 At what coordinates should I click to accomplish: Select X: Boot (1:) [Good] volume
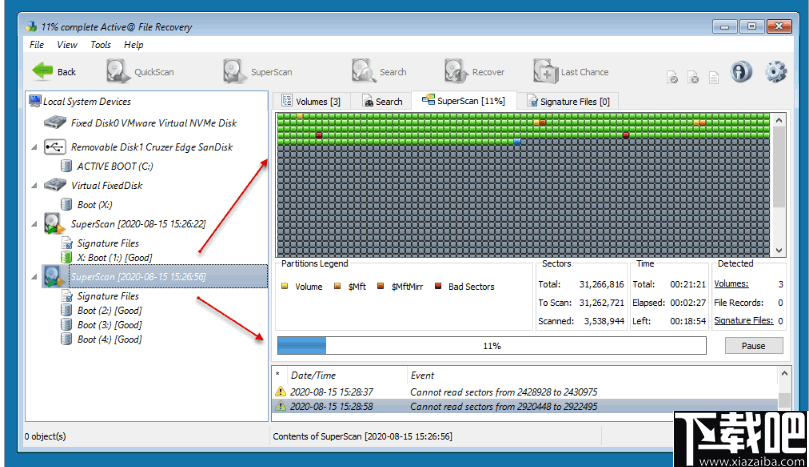tap(115, 257)
